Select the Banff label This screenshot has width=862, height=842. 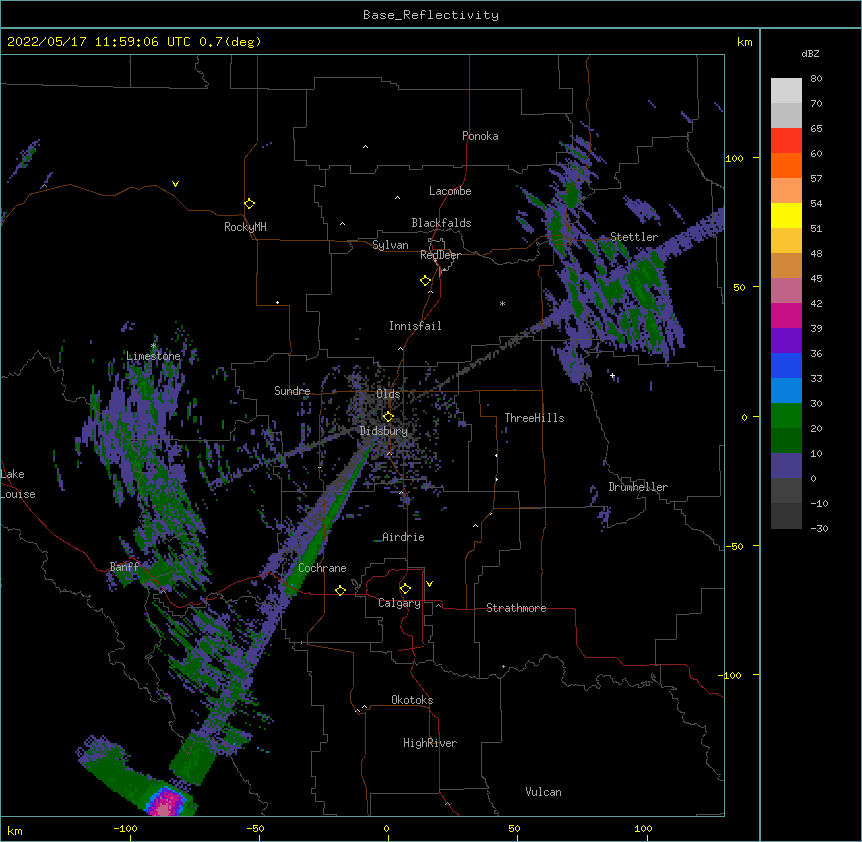click(124, 567)
